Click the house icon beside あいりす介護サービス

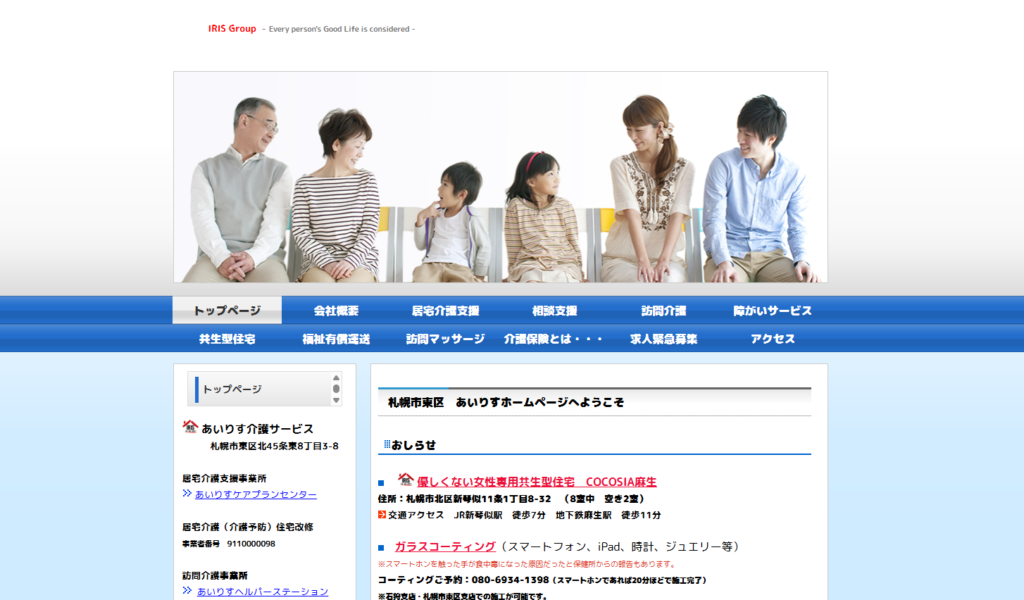pos(190,427)
